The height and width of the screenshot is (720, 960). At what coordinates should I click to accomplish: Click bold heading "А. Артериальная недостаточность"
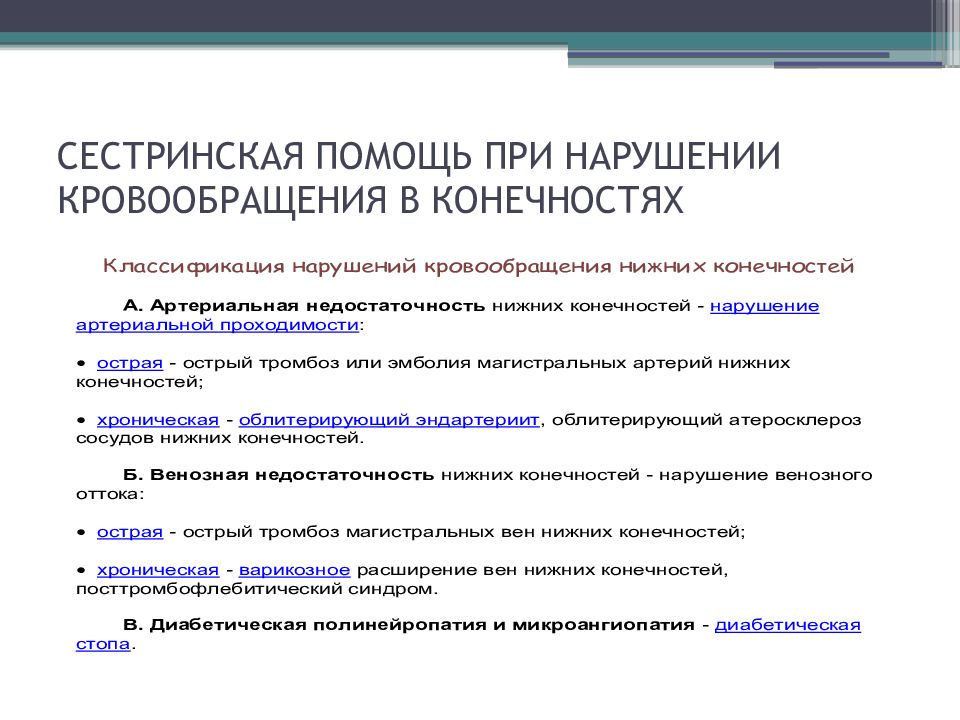[x=304, y=306]
